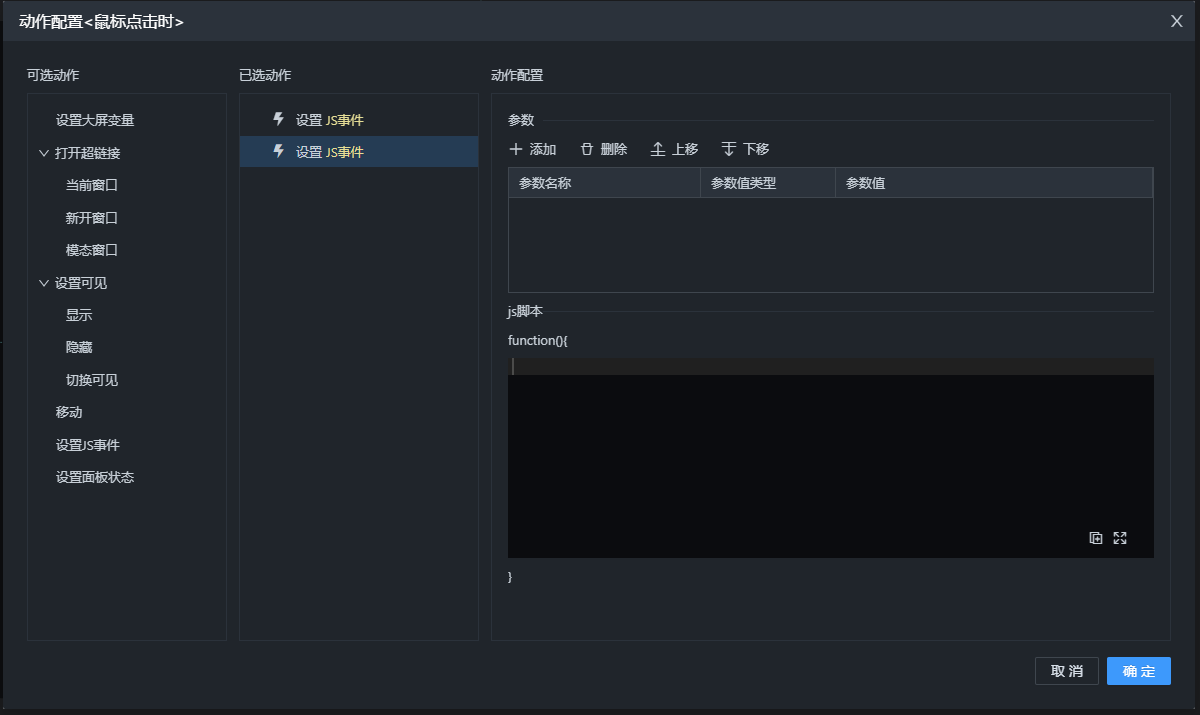Click the trash icon to delete parameter

(587, 149)
